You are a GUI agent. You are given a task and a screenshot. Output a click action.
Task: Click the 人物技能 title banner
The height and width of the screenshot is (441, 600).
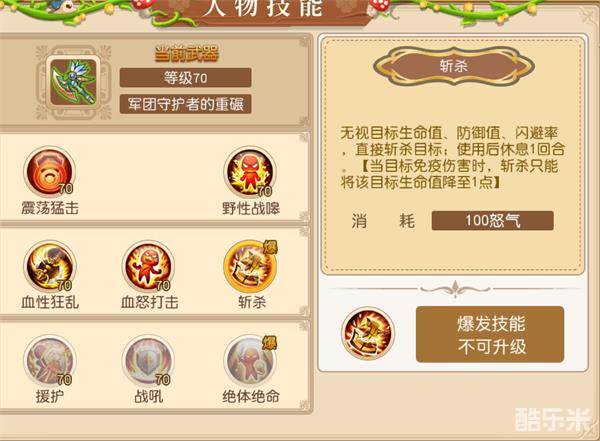[x=262, y=9]
